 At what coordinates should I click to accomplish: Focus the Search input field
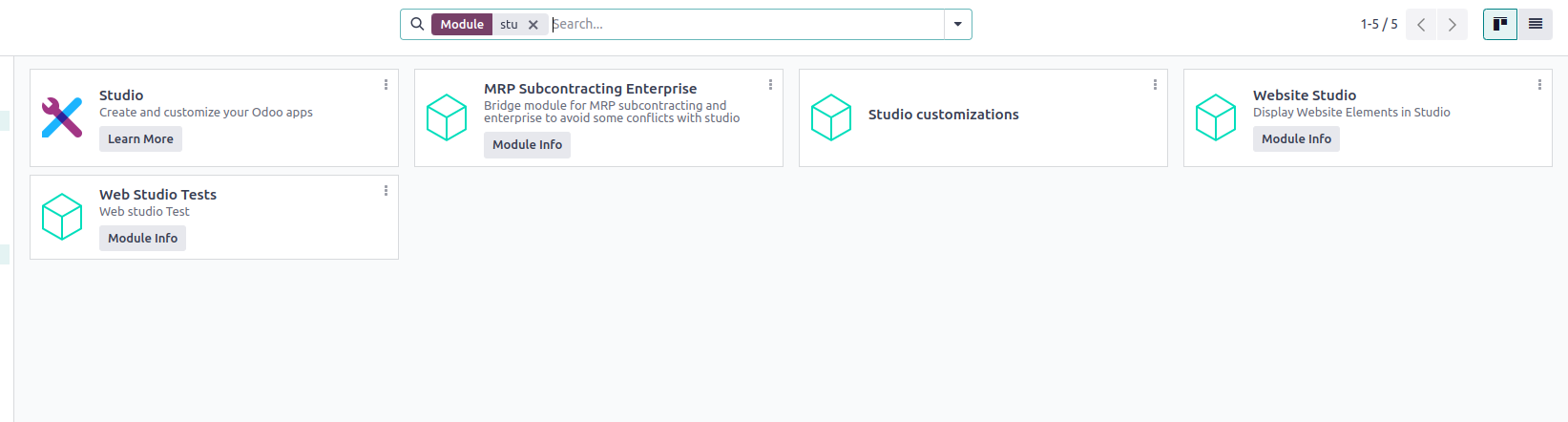pos(744,24)
